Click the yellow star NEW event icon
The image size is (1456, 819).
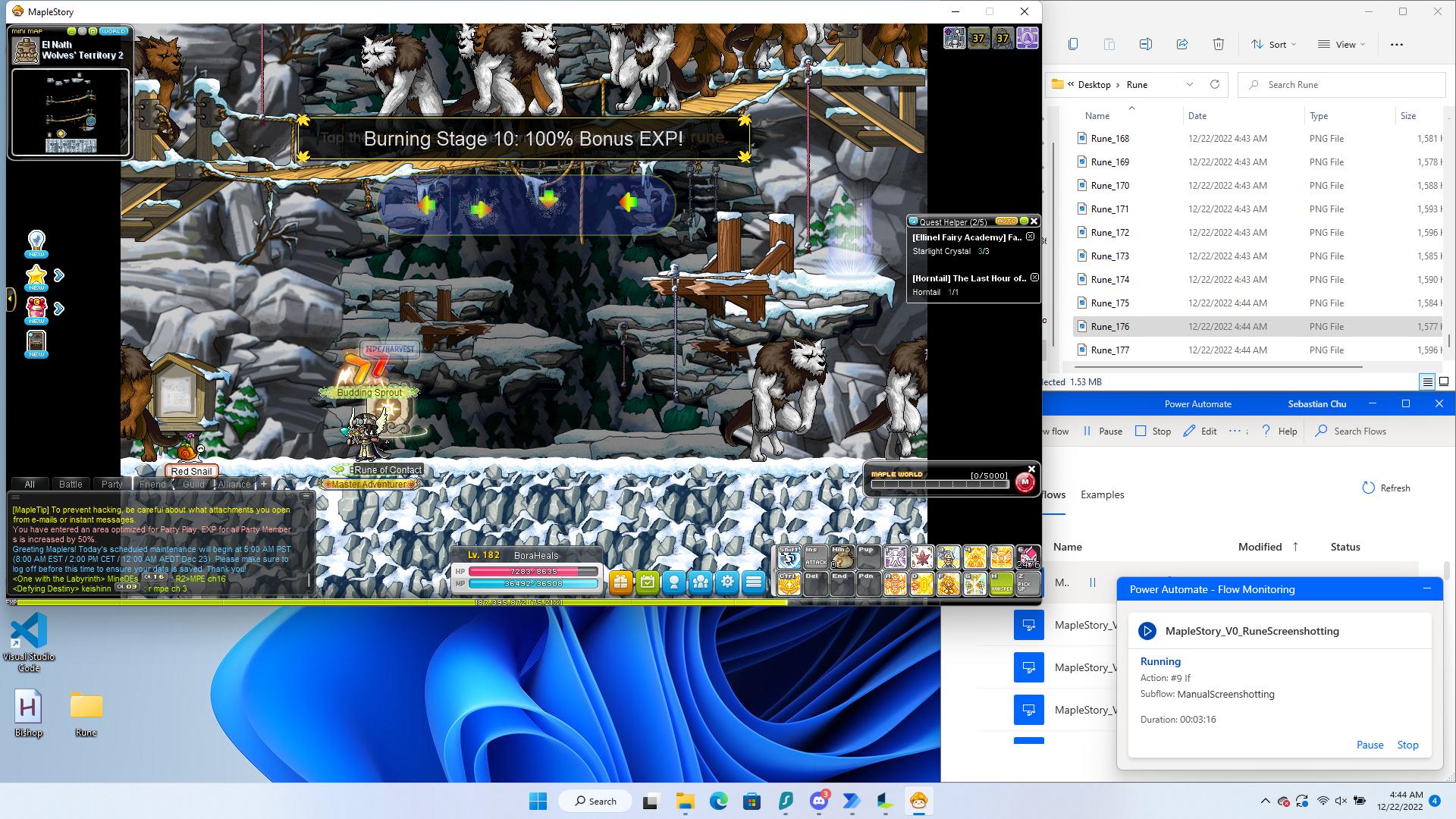(x=36, y=277)
